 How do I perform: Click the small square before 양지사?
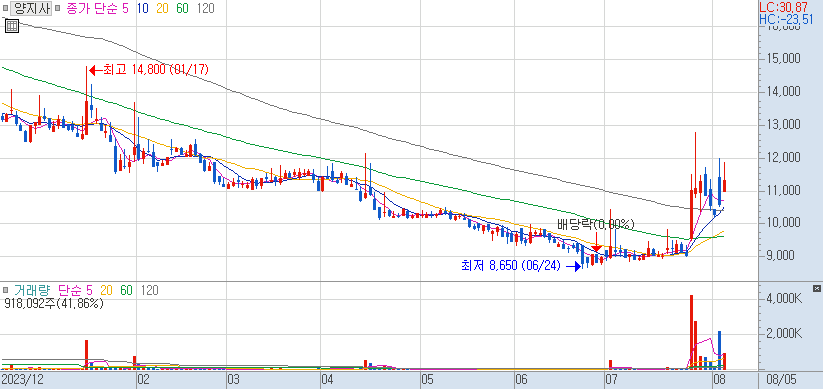[5, 9]
